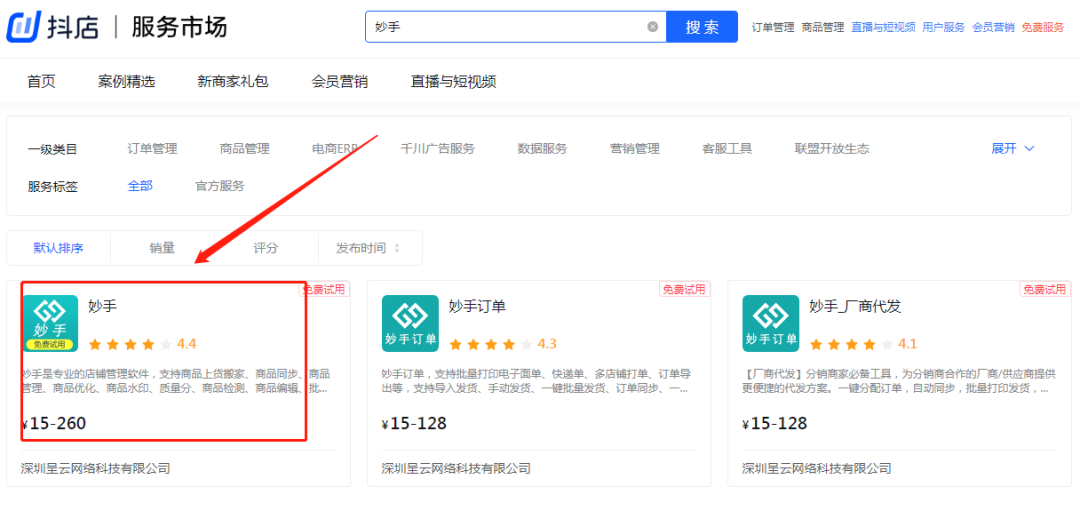
Task: Open the 直播与短视频 top link
Action: [883, 28]
